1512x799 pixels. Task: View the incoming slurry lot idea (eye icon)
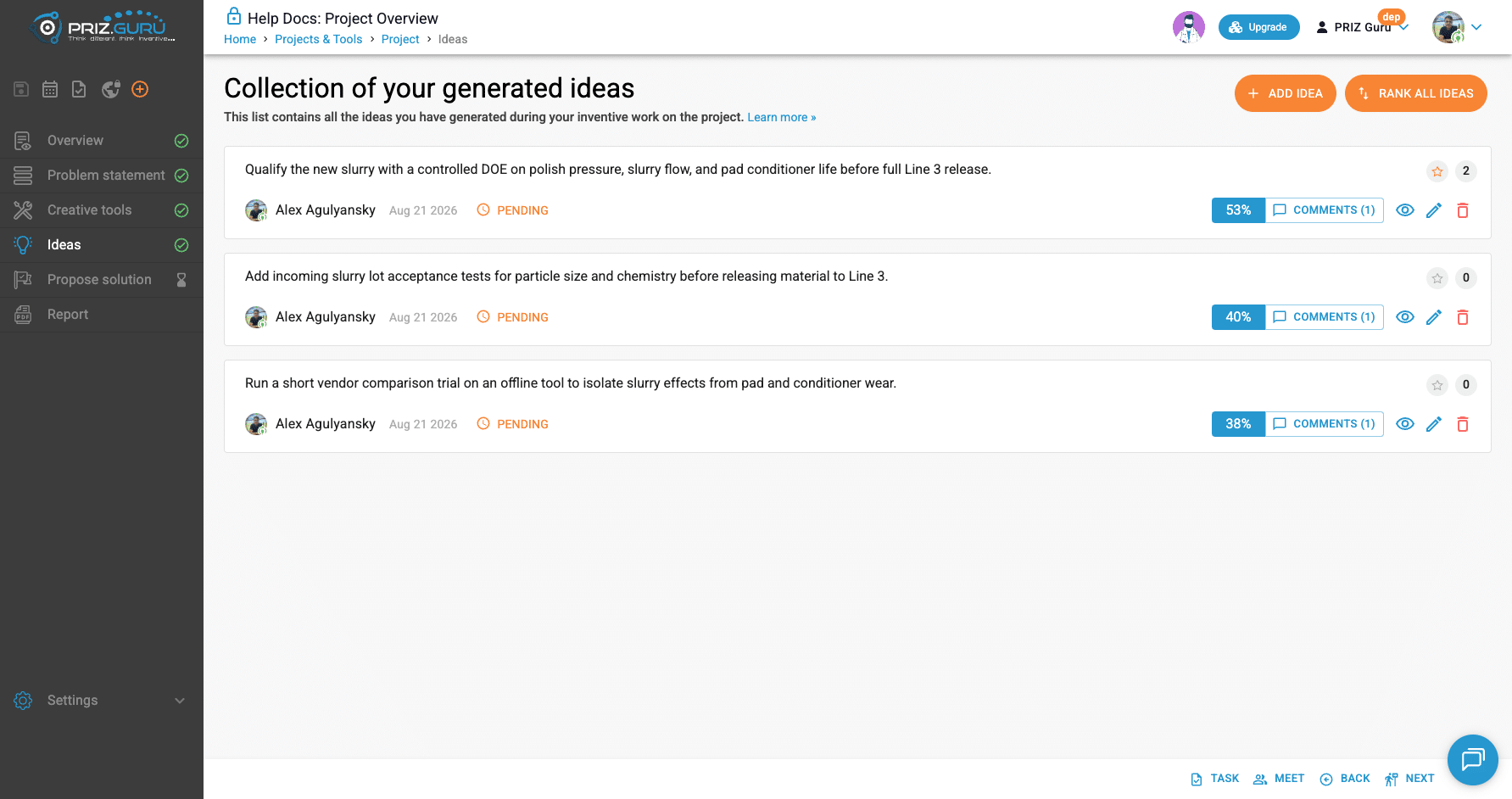[x=1405, y=317]
